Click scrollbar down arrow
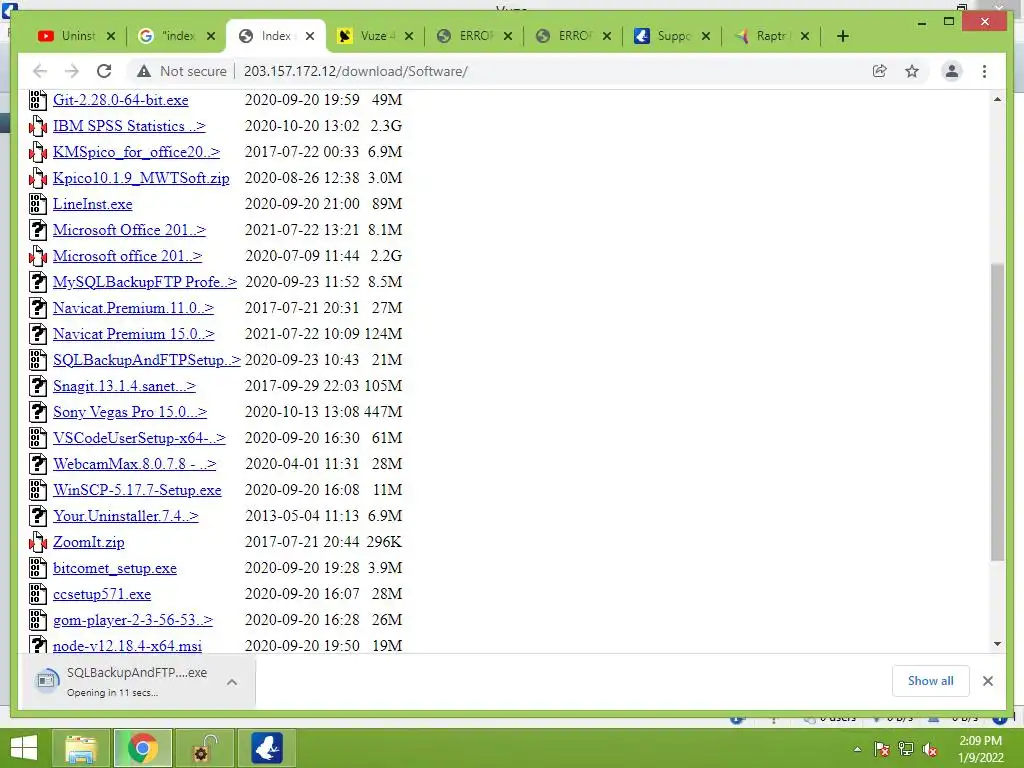Viewport: 1024px width, 768px height. 997,644
